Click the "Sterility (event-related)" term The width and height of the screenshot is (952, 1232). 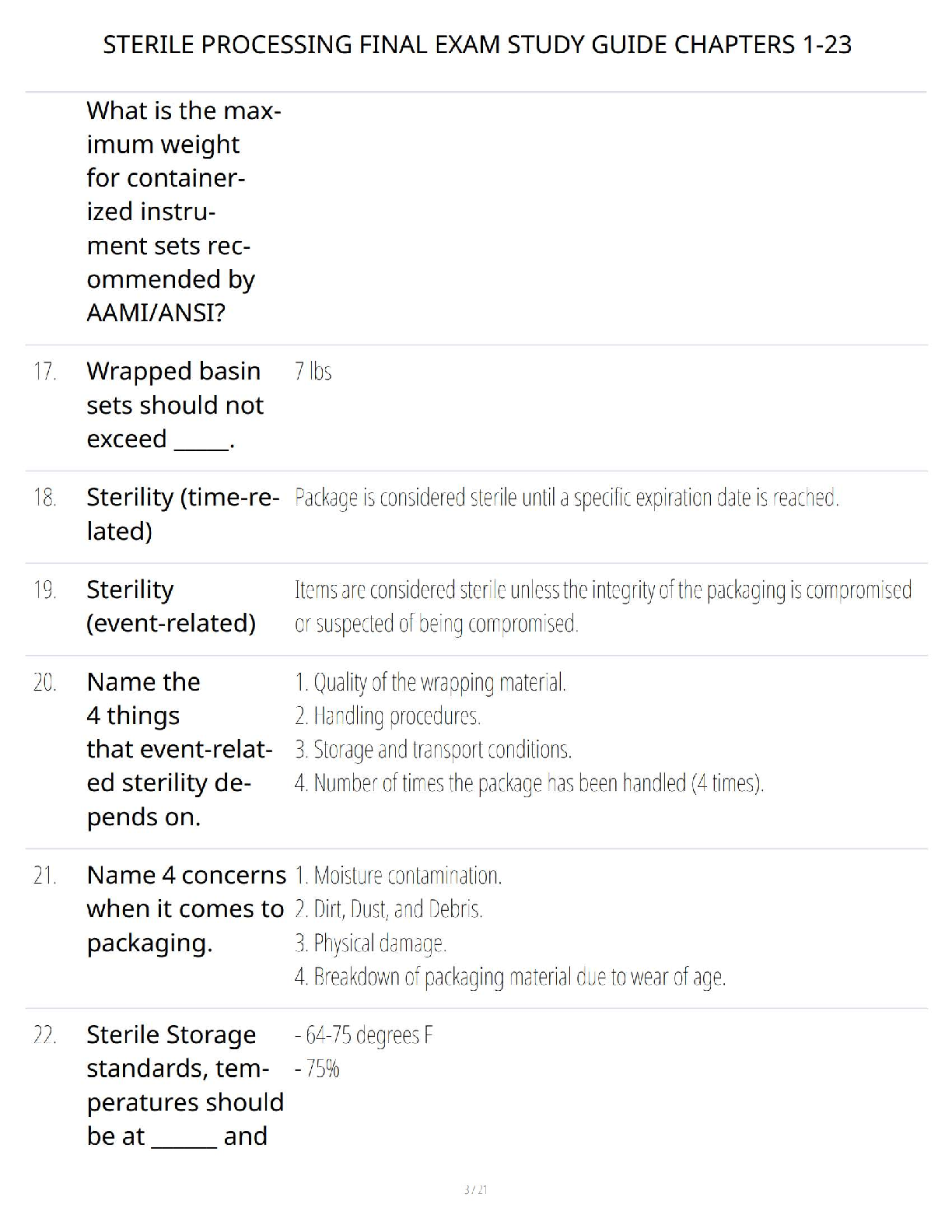tap(171, 606)
